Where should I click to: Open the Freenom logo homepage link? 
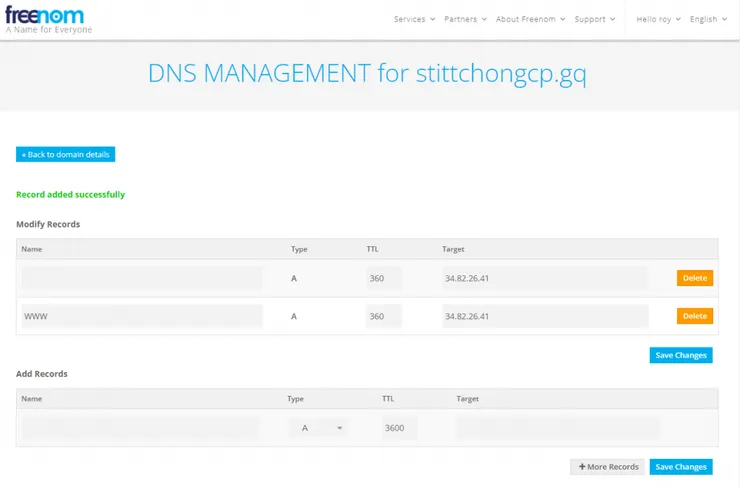pyautogui.click(x=48, y=20)
